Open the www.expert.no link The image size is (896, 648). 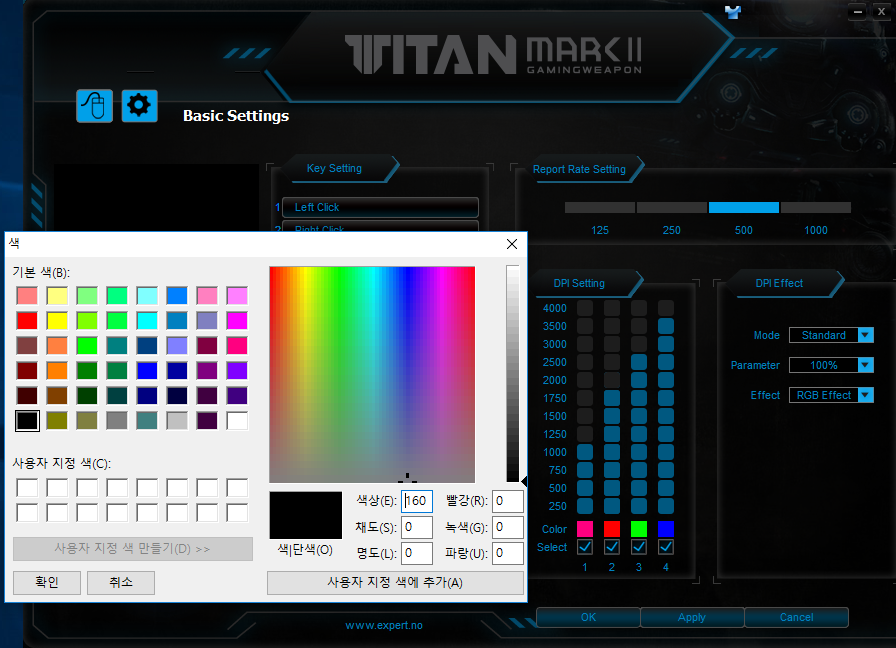pos(384,625)
